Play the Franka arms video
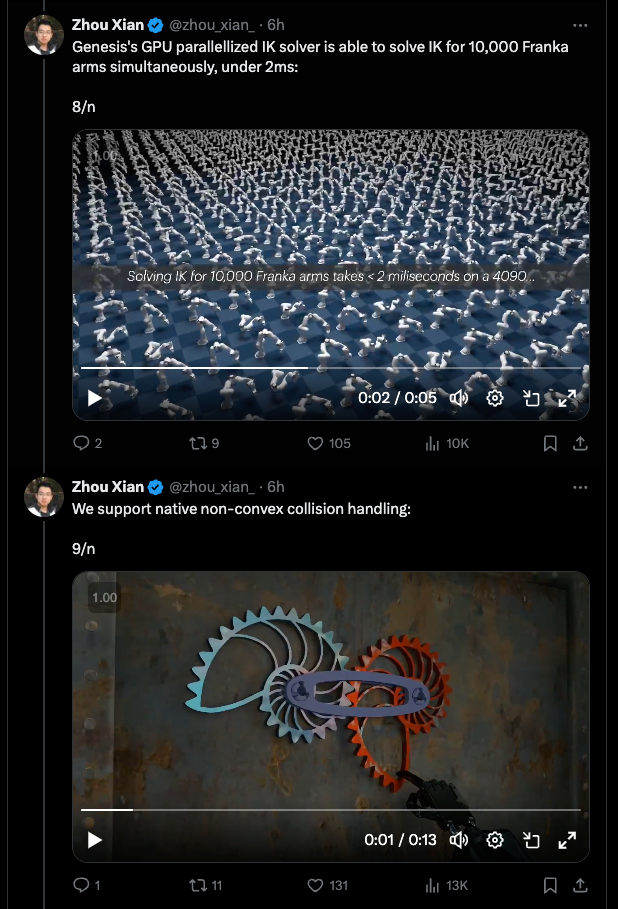Screen dimensions: 618x909 point(92,397)
